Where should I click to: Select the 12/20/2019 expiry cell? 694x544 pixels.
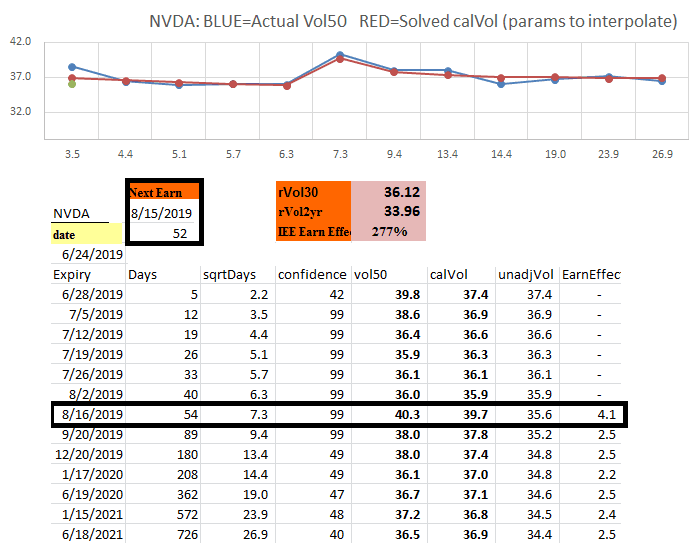pos(88,454)
